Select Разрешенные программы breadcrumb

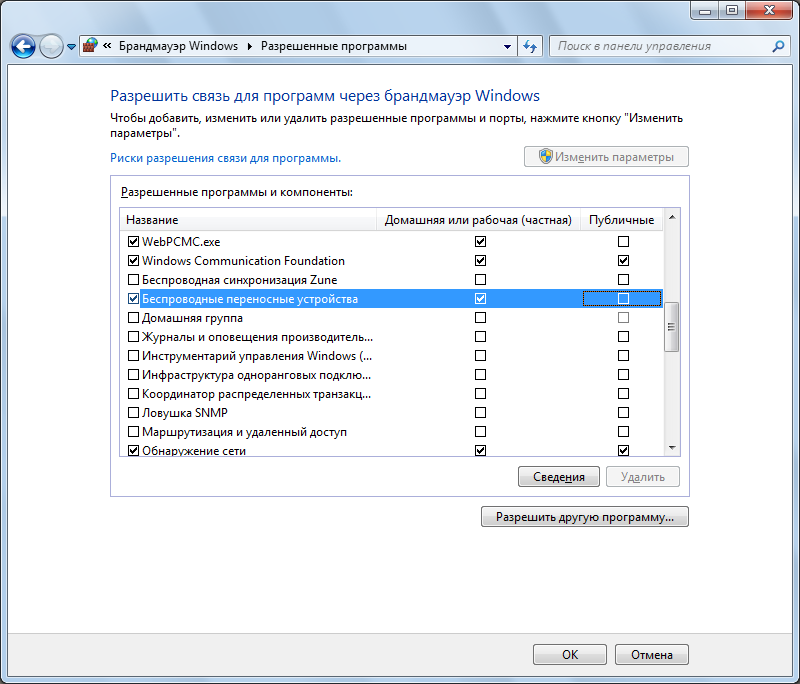coord(334,46)
